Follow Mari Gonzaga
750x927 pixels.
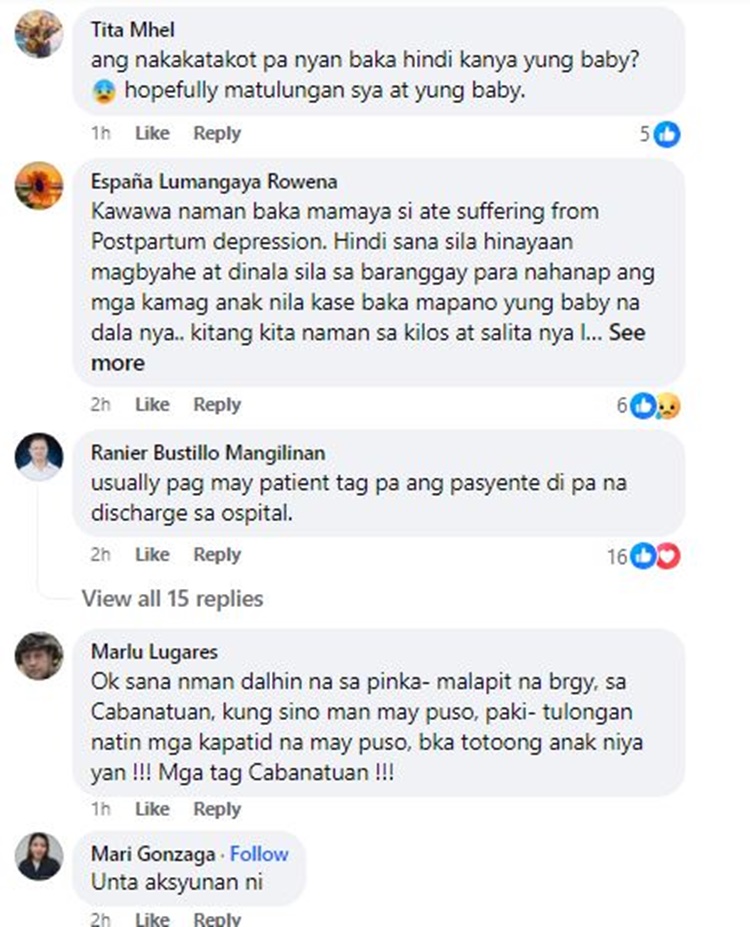[x=259, y=854]
